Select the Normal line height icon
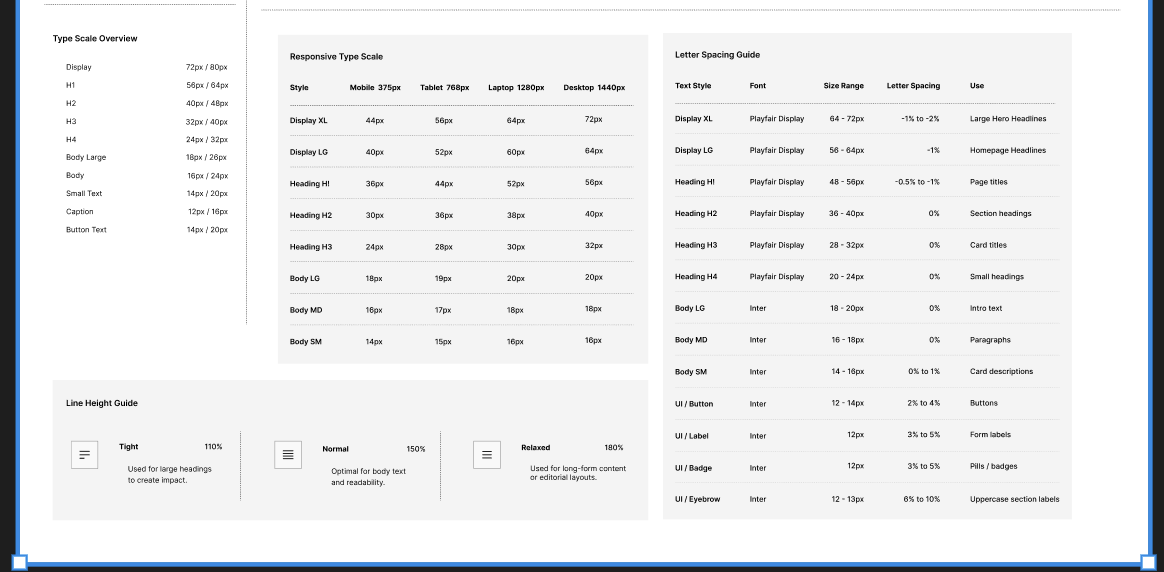The image size is (1164, 572). 288,455
